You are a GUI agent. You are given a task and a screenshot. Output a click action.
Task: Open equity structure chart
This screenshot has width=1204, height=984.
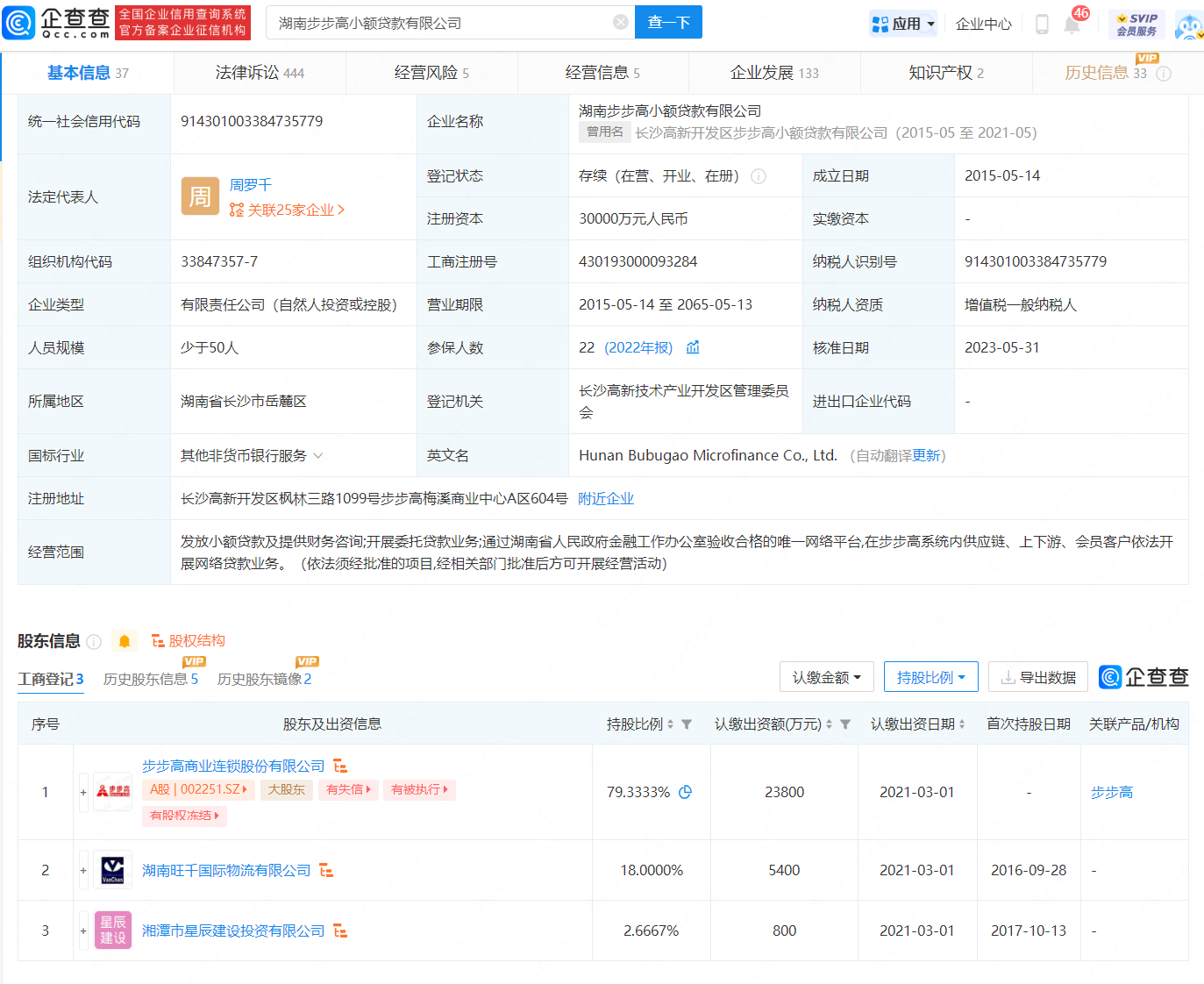pyautogui.click(x=189, y=641)
